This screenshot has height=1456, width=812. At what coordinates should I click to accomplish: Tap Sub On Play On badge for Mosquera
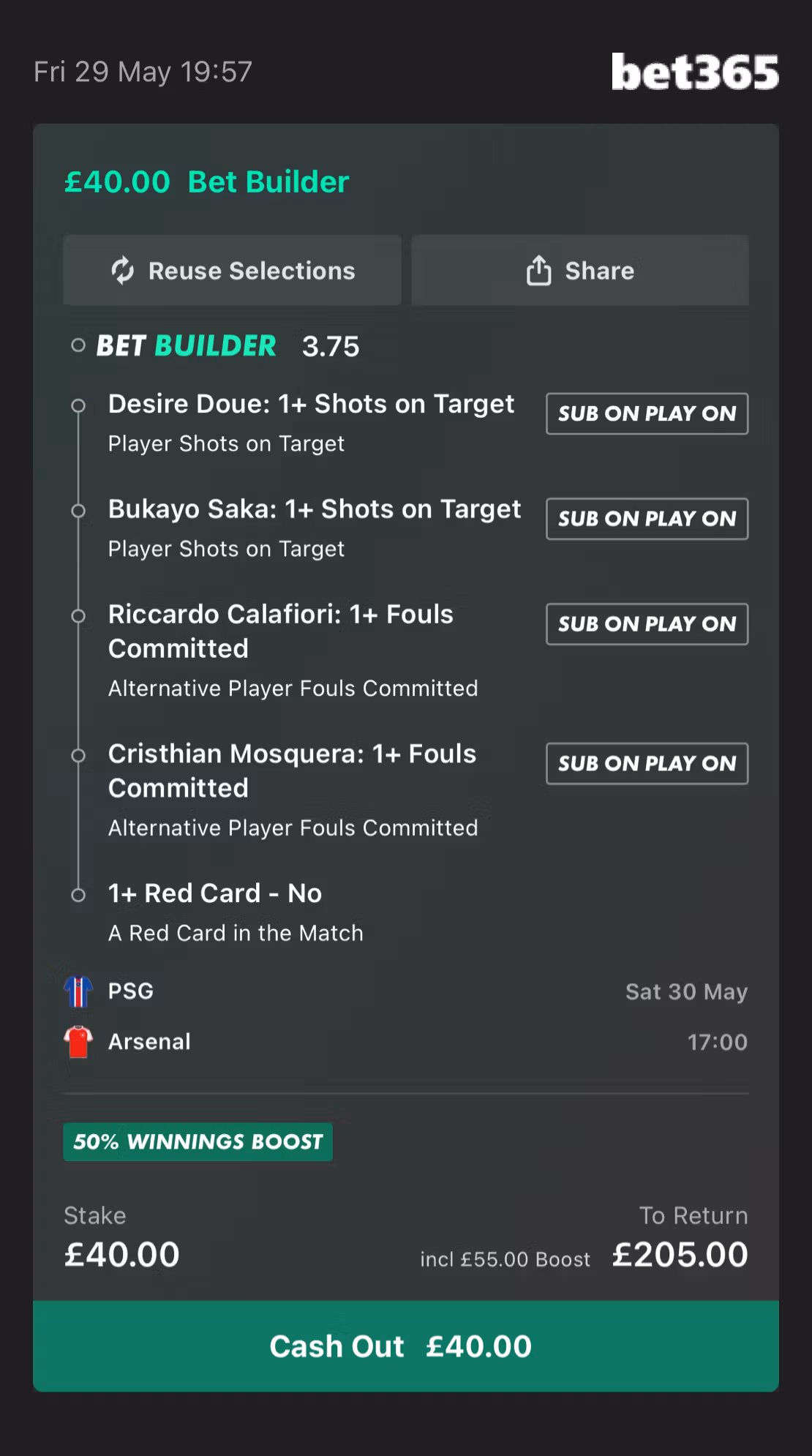(x=647, y=763)
